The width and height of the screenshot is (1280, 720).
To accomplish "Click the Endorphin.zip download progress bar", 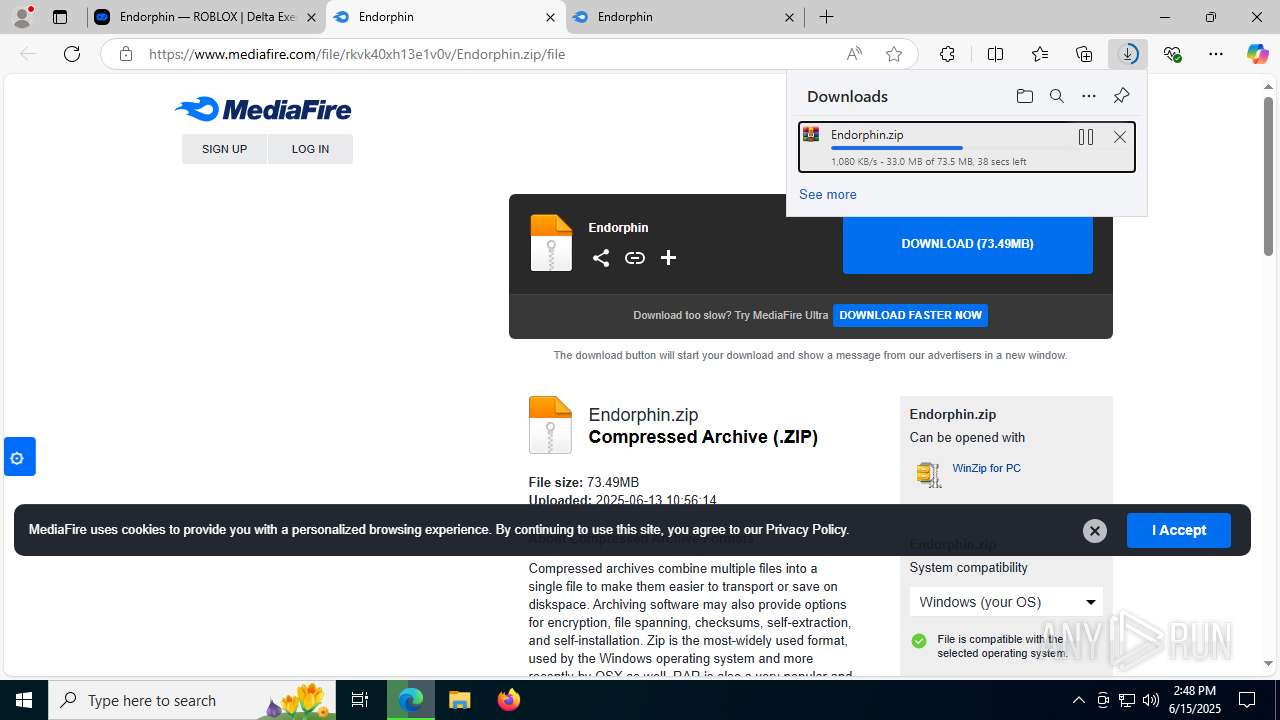I will point(948,148).
